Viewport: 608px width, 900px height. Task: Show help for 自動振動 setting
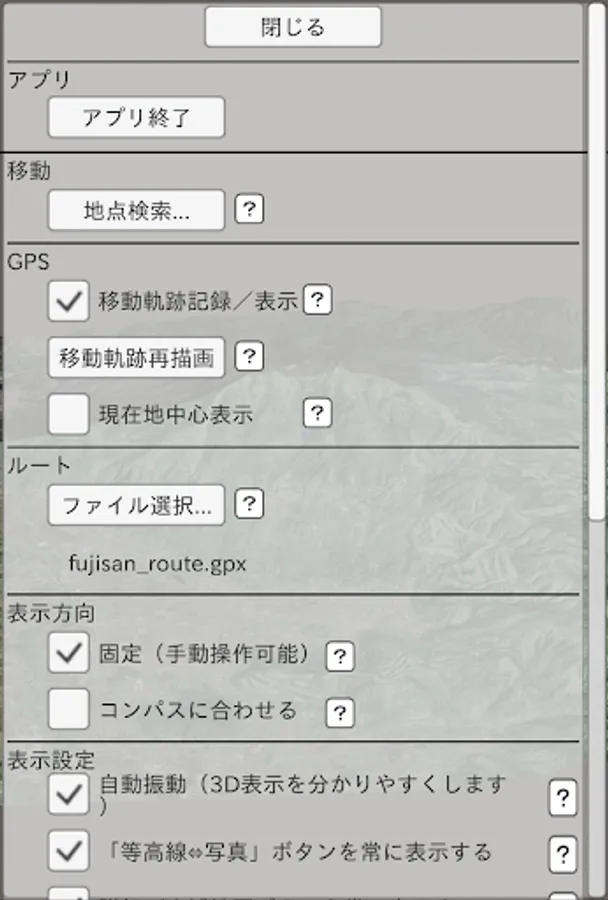[x=564, y=797]
